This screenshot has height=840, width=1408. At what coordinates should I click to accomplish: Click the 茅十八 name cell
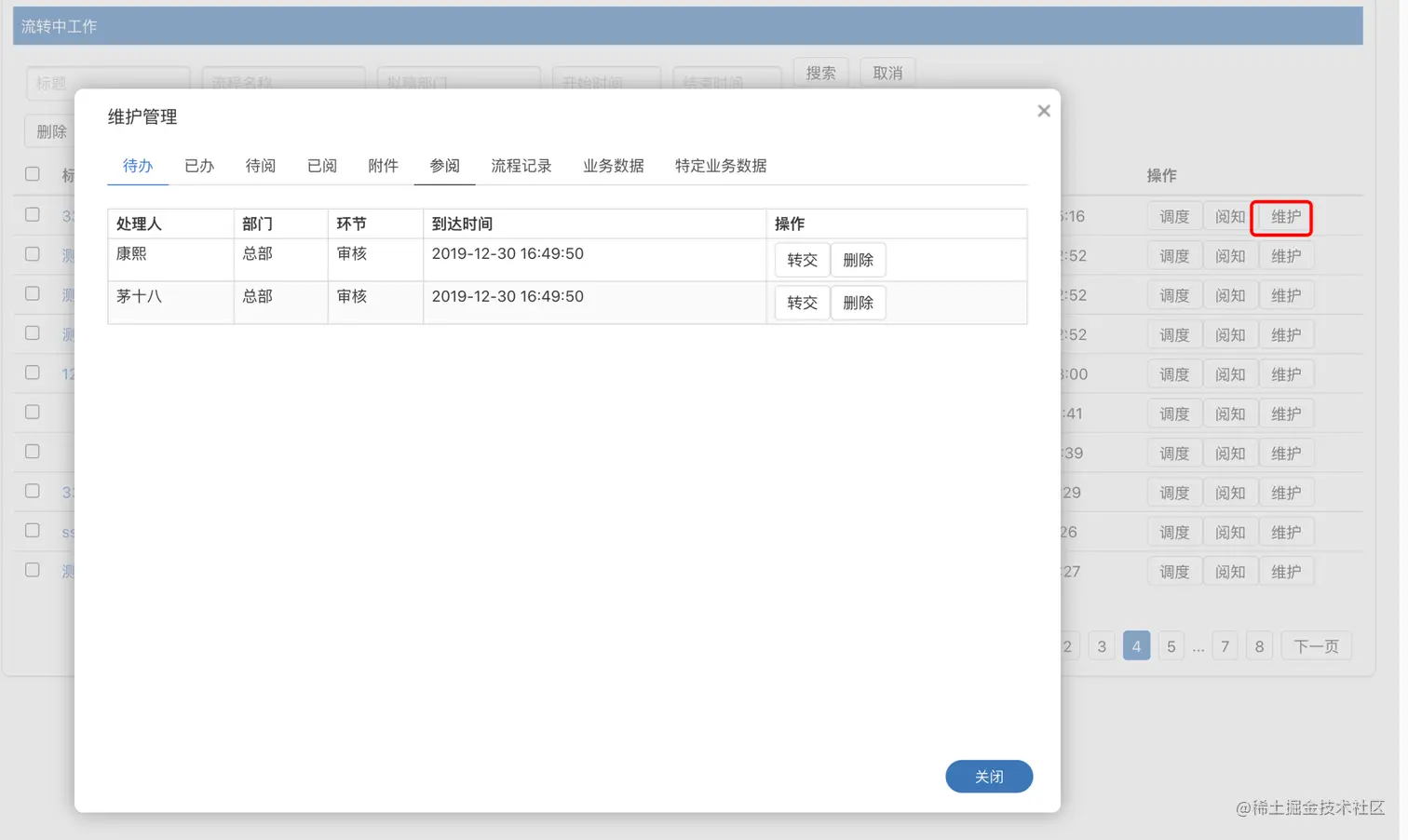pos(170,303)
